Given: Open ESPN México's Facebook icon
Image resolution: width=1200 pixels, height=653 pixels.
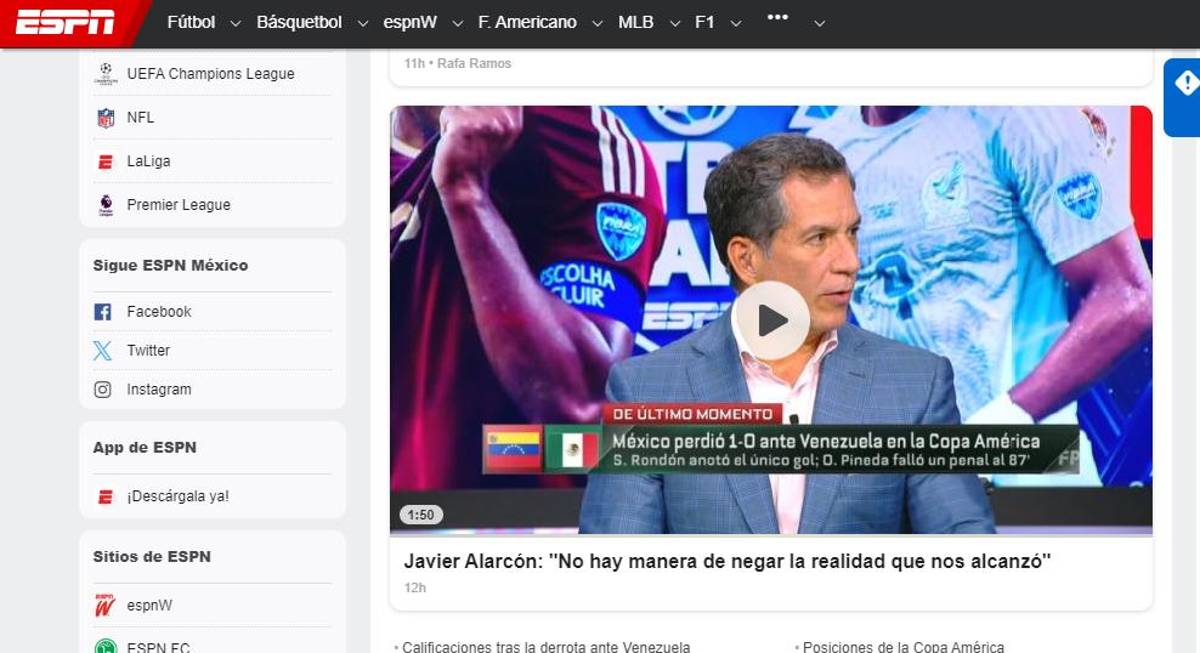Looking at the screenshot, I should [x=101, y=311].
